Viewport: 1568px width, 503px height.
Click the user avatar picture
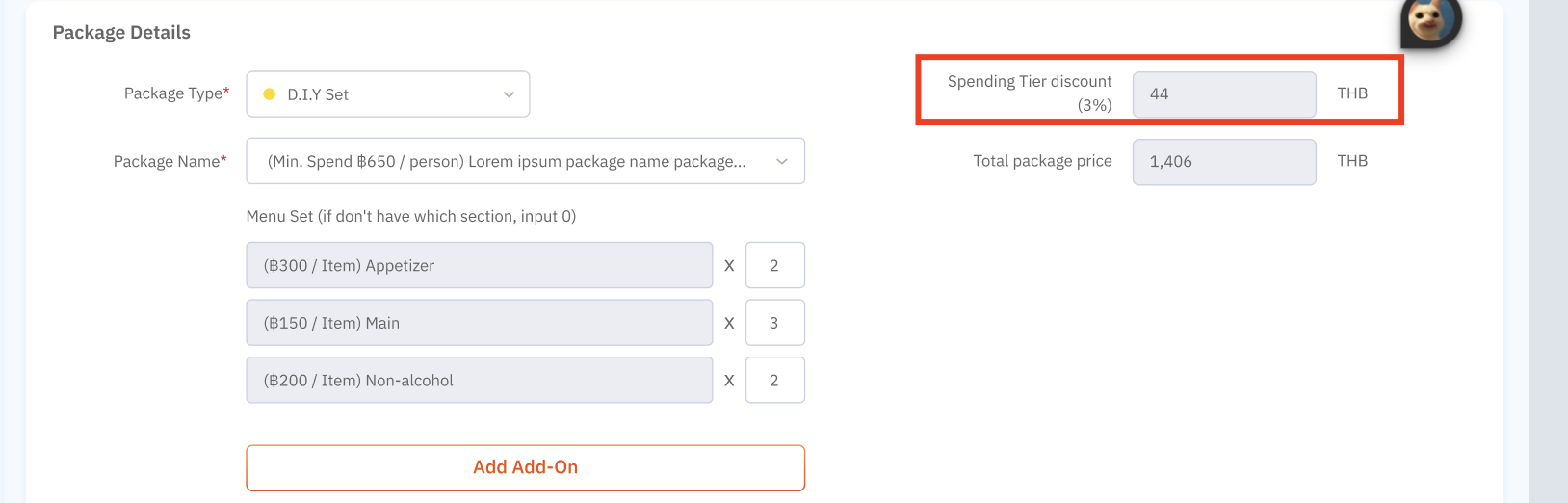(x=1430, y=21)
